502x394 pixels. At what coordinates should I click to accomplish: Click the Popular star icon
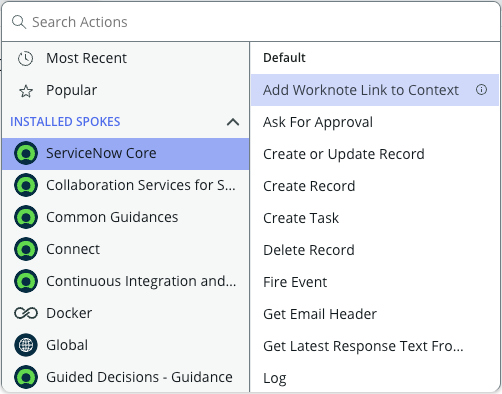pos(26,91)
